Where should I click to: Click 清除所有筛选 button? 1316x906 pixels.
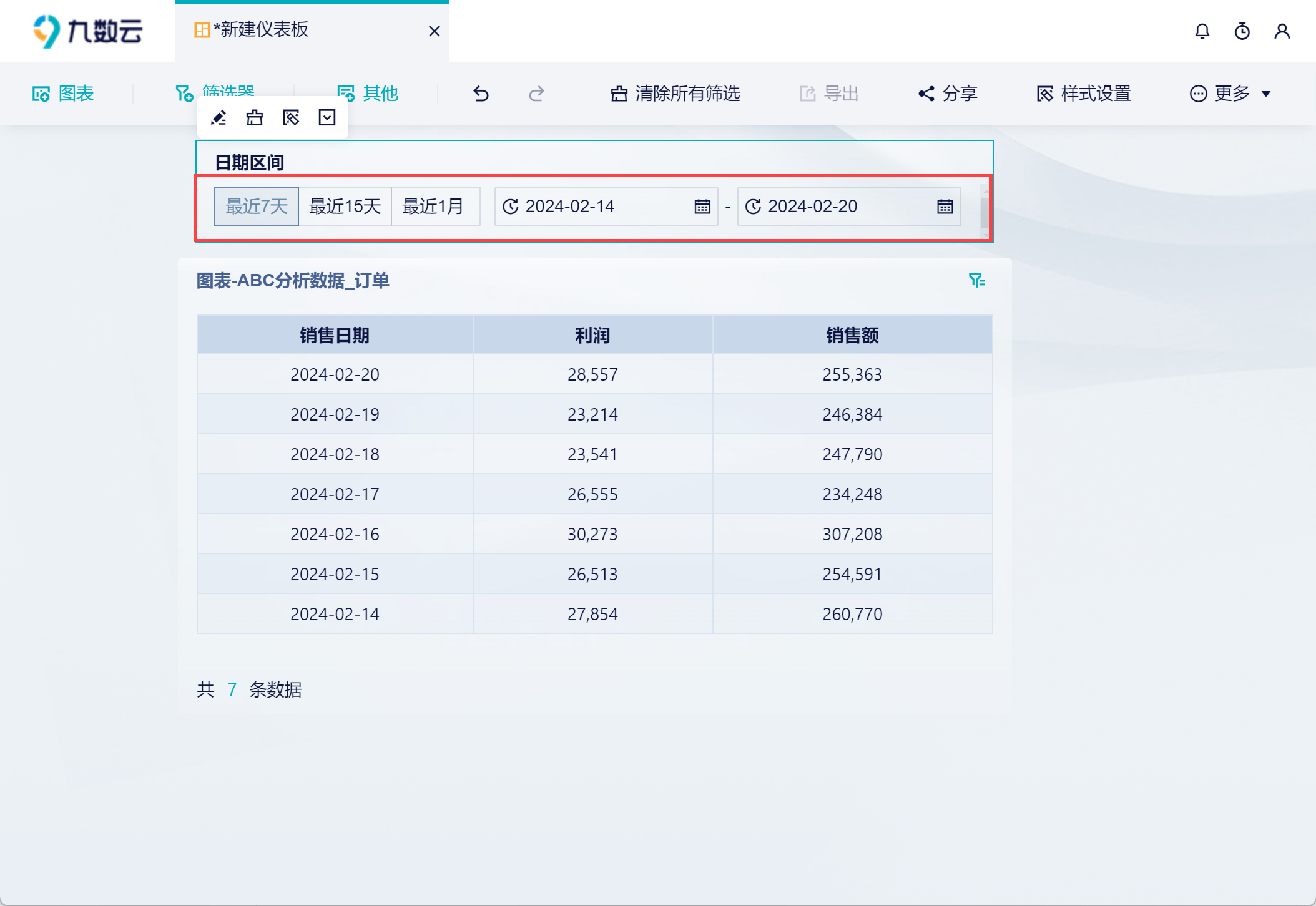(x=675, y=94)
